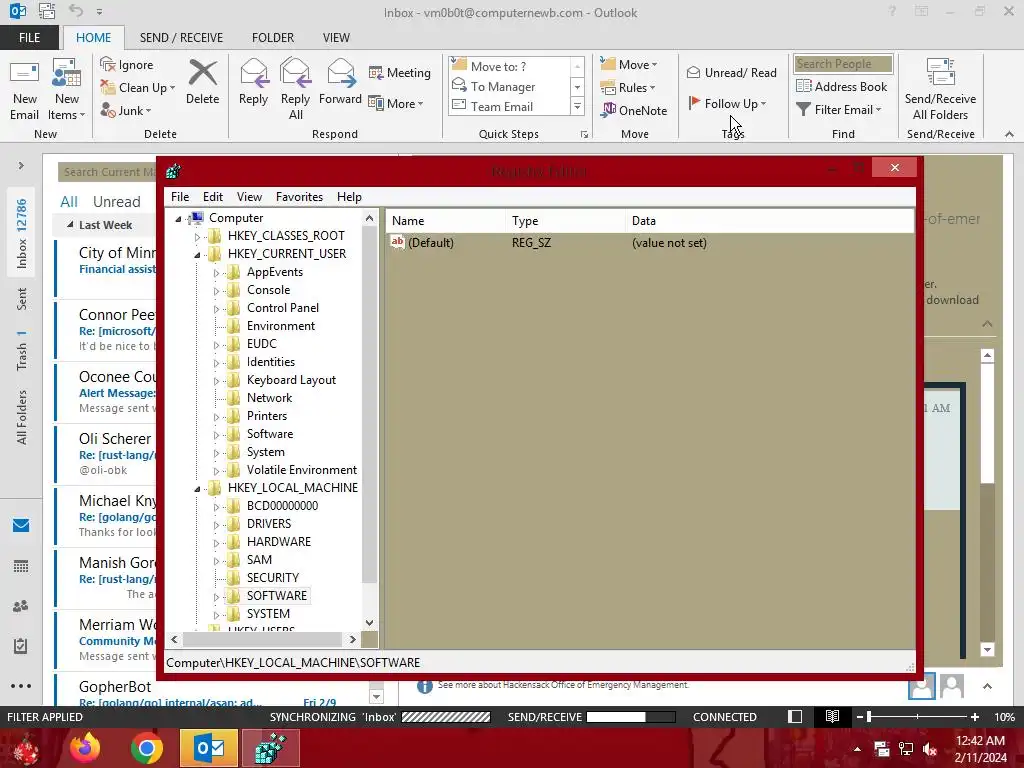Click the Forward icon in Outlook
Viewport: 1024px width, 768px height.
click(x=340, y=82)
